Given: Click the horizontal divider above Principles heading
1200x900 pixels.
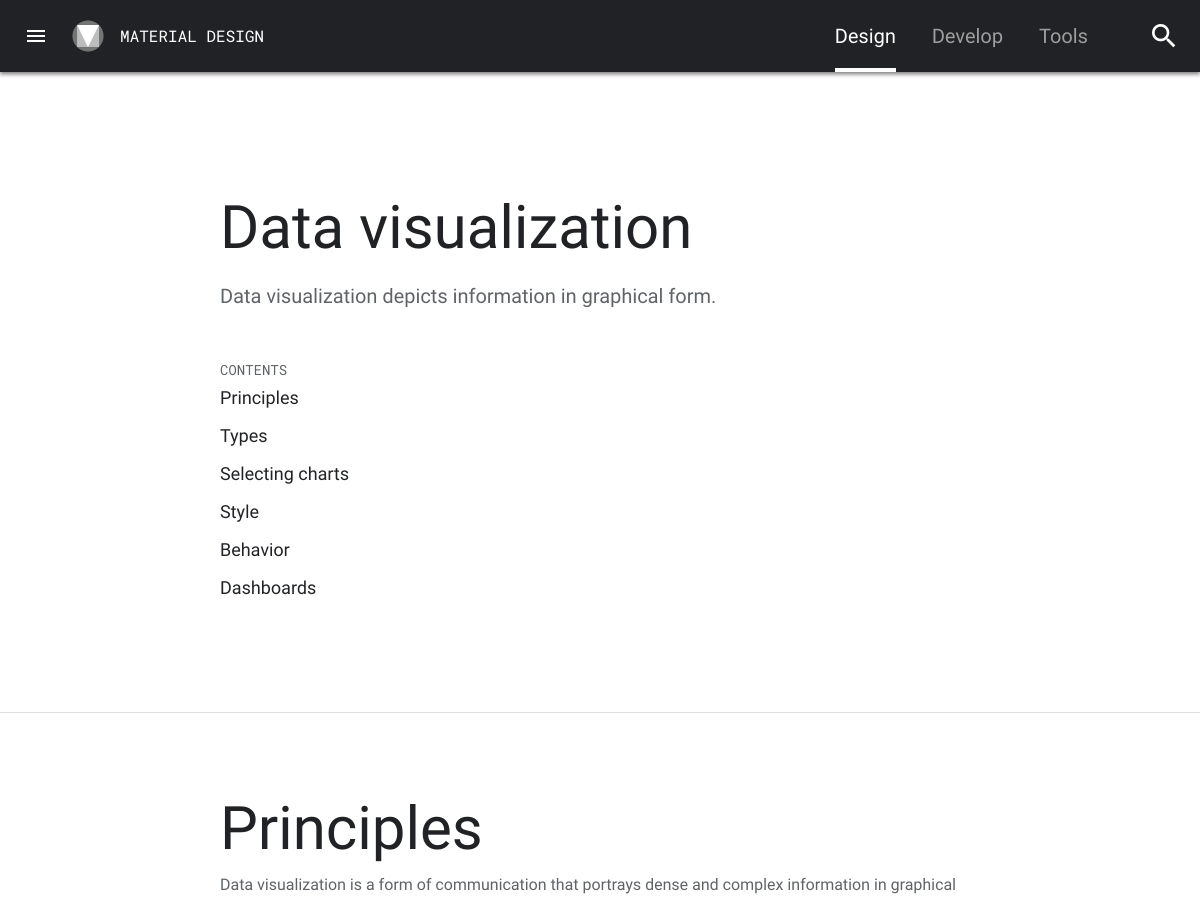Looking at the screenshot, I should coord(600,712).
